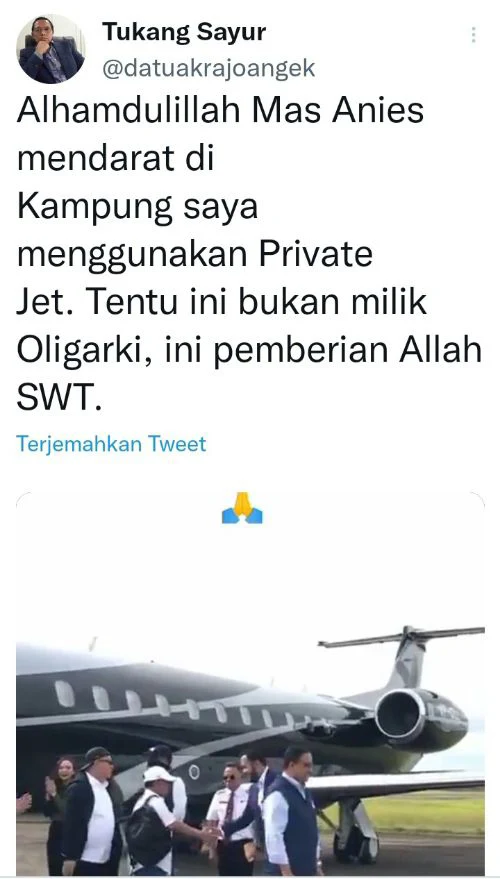The height and width of the screenshot is (879, 500).
Task: Tap the praying hands emoji
Action: point(242,508)
